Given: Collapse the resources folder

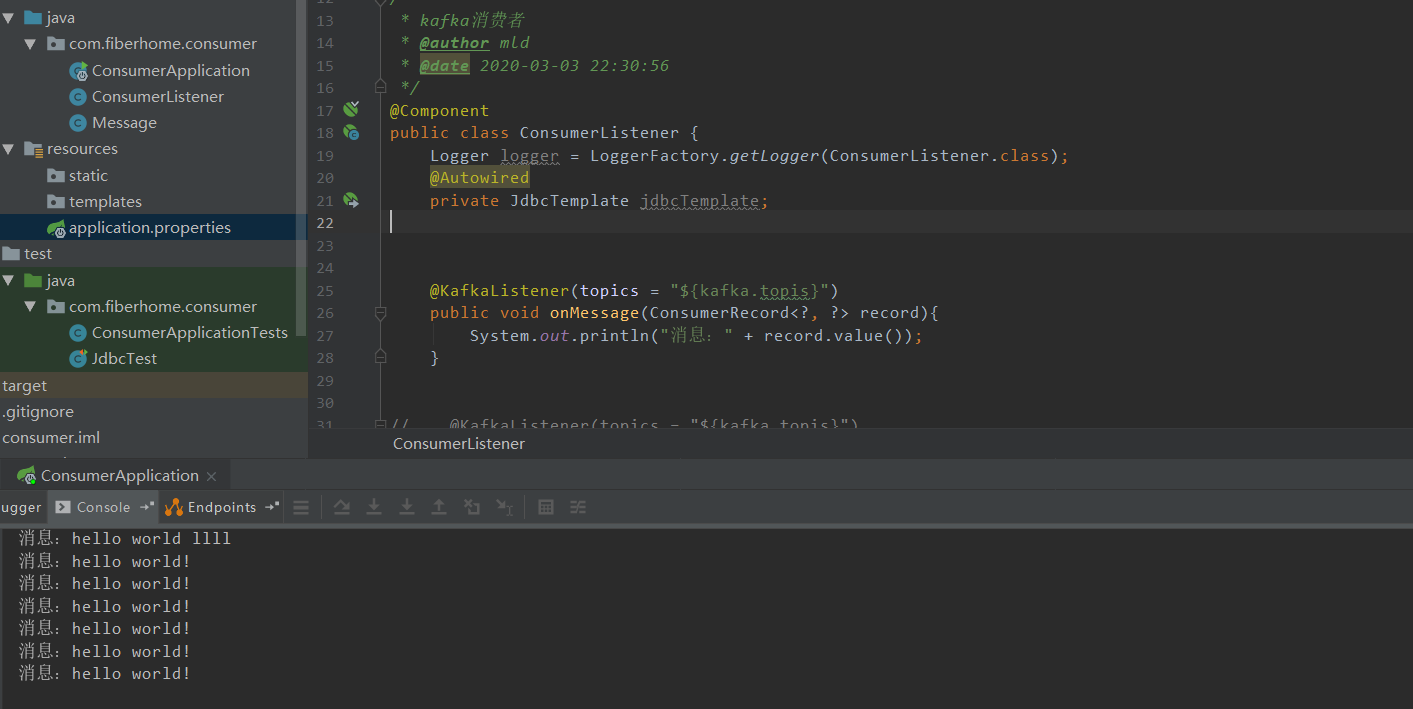Looking at the screenshot, I should [x=9, y=149].
